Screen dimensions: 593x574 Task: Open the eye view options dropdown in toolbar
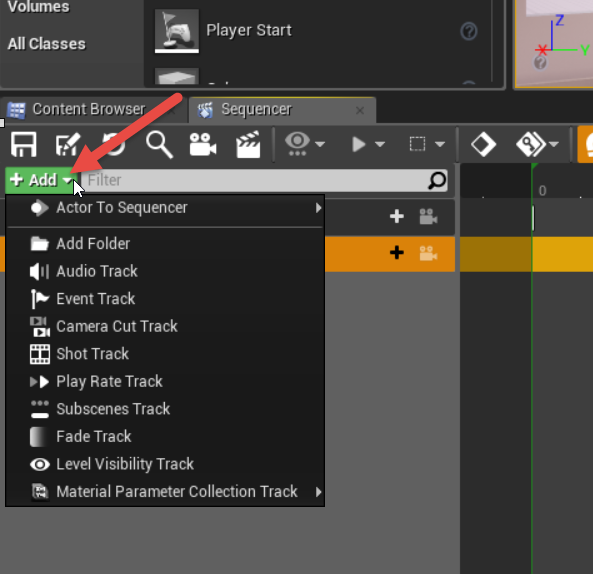[320, 144]
